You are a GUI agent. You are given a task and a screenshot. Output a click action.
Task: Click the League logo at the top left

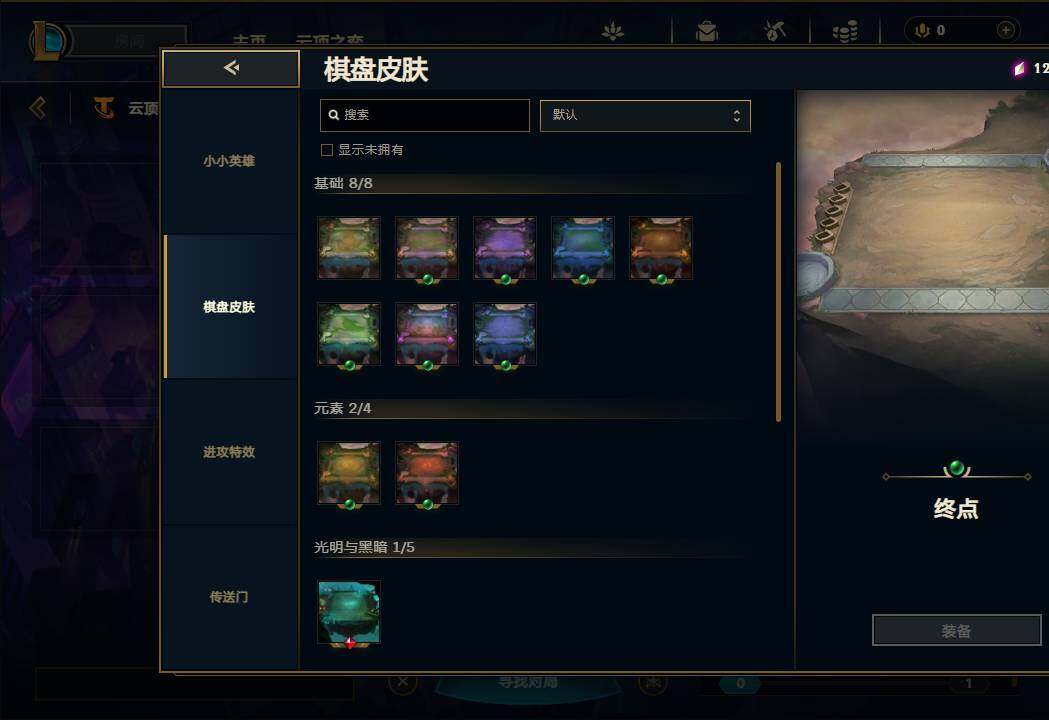click(x=47, y=41)
